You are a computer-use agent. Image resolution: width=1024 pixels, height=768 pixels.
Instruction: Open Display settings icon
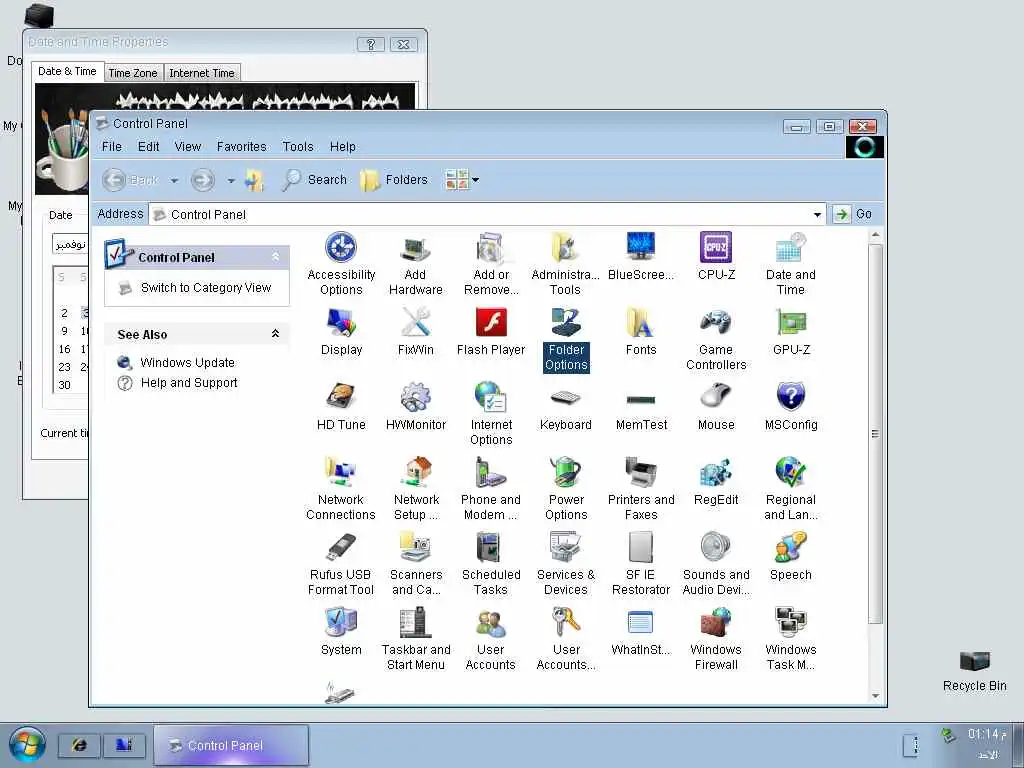click(341, 331)
